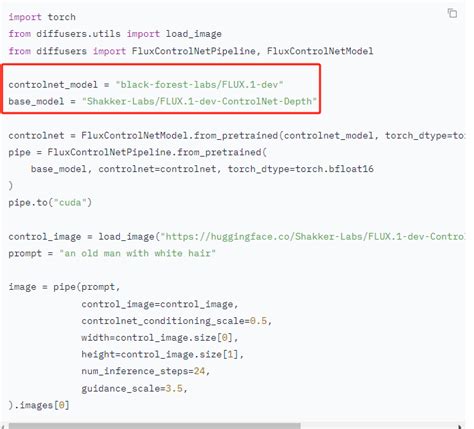Image resolution: width=474 pixels, height=429 pixels.
Task: Click "FluxControlNetModel" in the import line
Action: [320, 51]
